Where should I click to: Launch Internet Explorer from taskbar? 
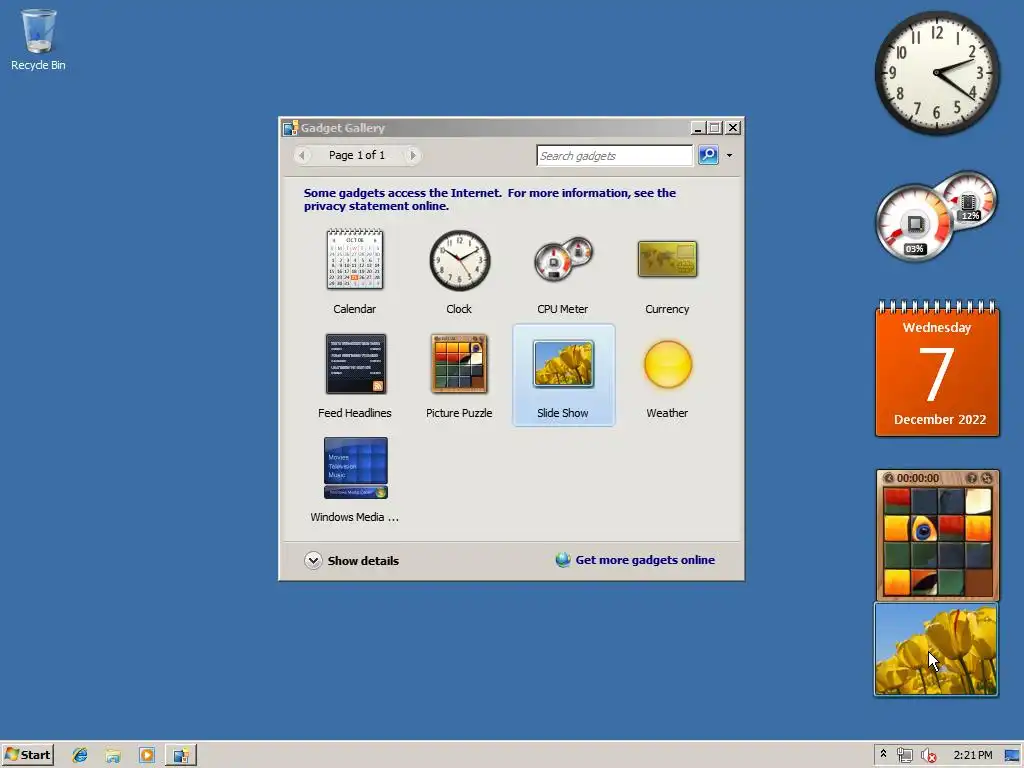point(80,756)
